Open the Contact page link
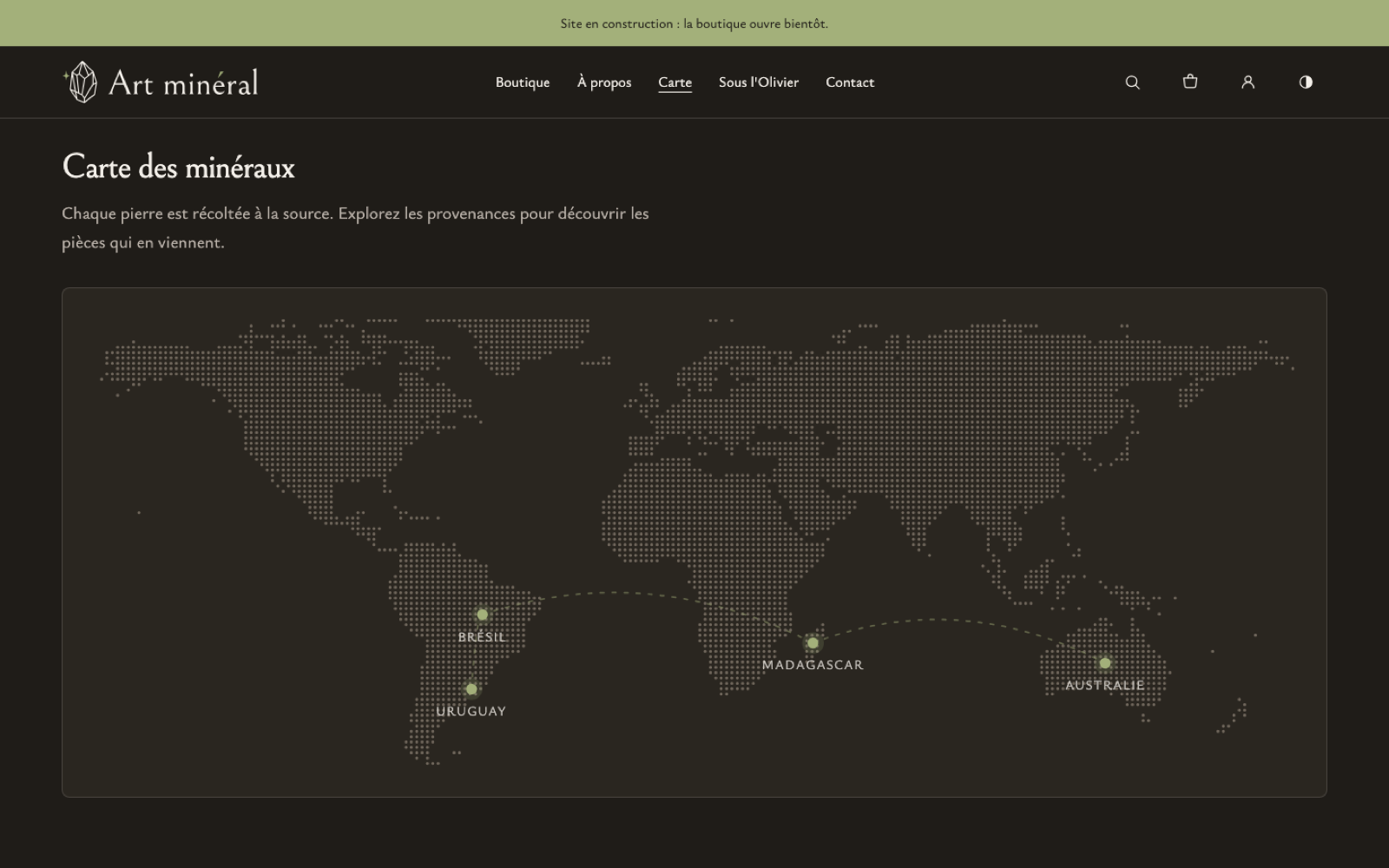Viewport: 1389px width, 868px height. 850,82
